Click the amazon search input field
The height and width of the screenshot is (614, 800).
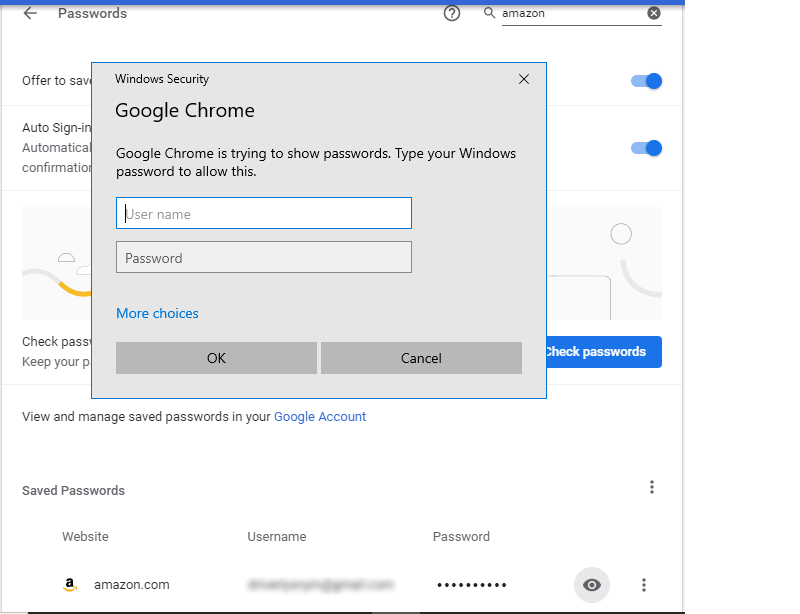(x=572, y=13)
